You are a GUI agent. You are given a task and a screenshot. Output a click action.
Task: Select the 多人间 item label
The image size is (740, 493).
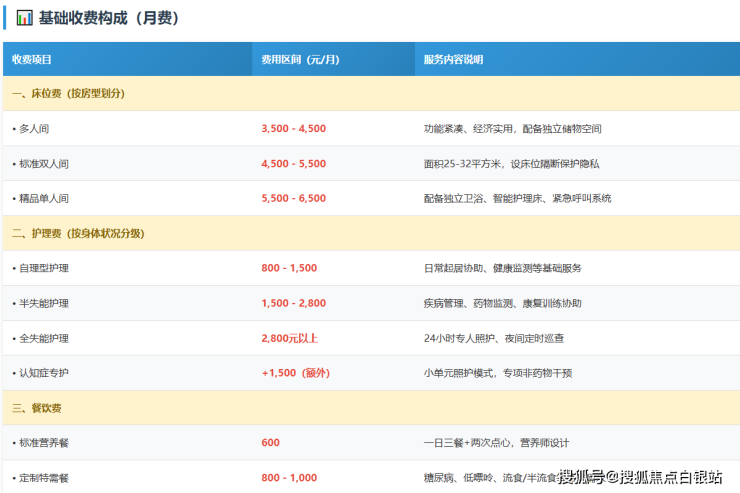click(36, 129)
